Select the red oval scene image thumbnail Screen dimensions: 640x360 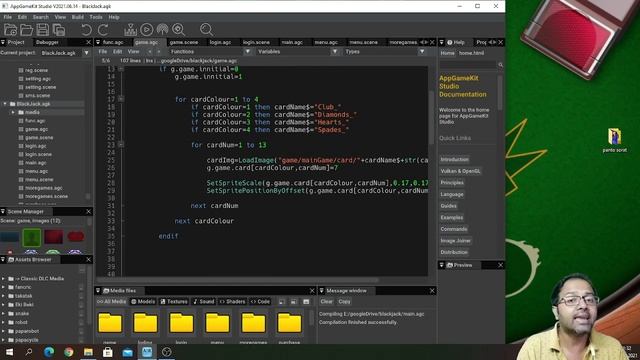pos(76,236)
